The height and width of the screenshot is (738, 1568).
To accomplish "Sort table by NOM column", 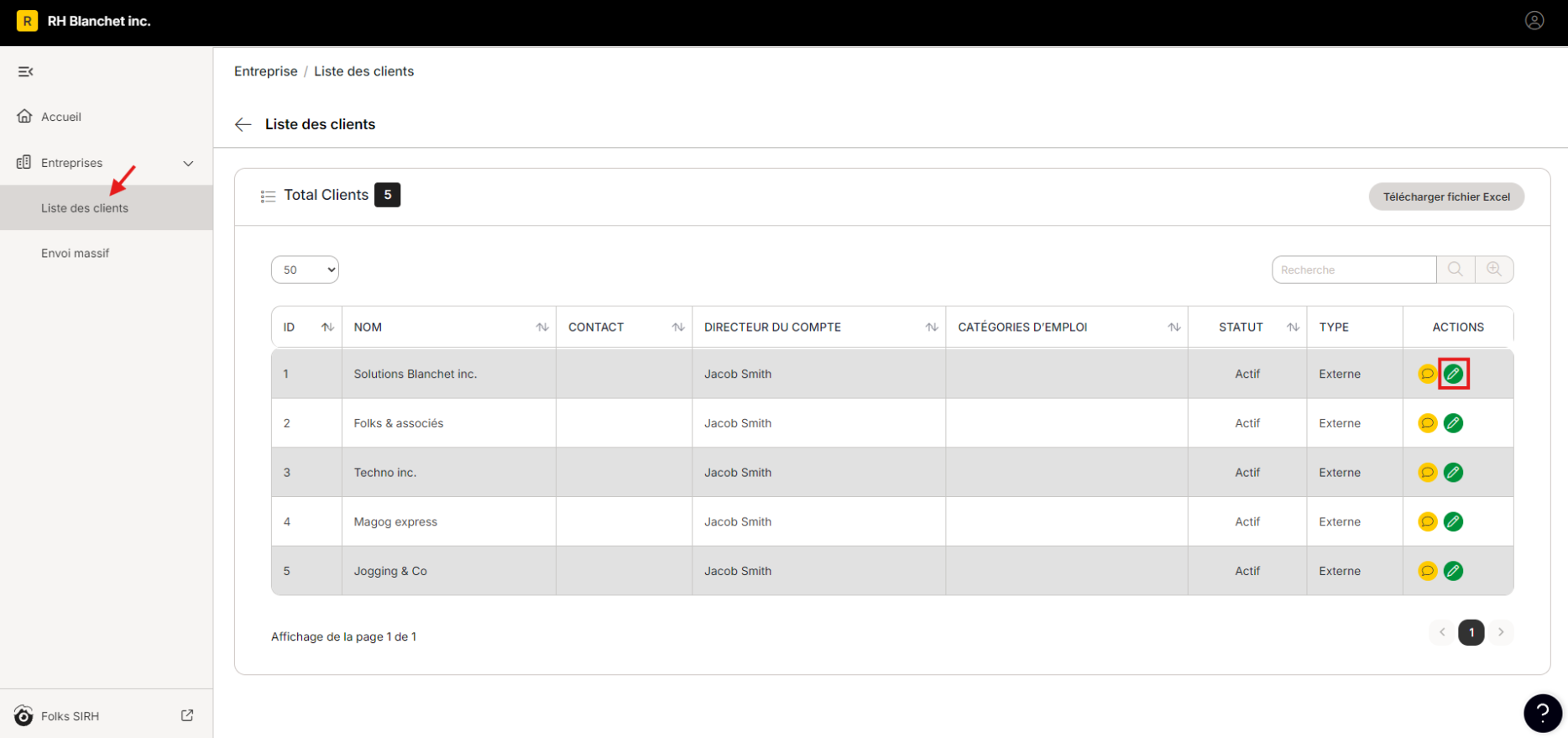I will (542, 327).
